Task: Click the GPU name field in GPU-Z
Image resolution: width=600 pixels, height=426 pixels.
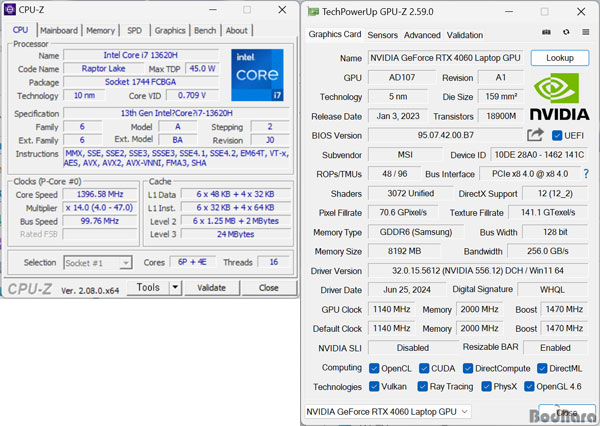Action: click(445, 58)
